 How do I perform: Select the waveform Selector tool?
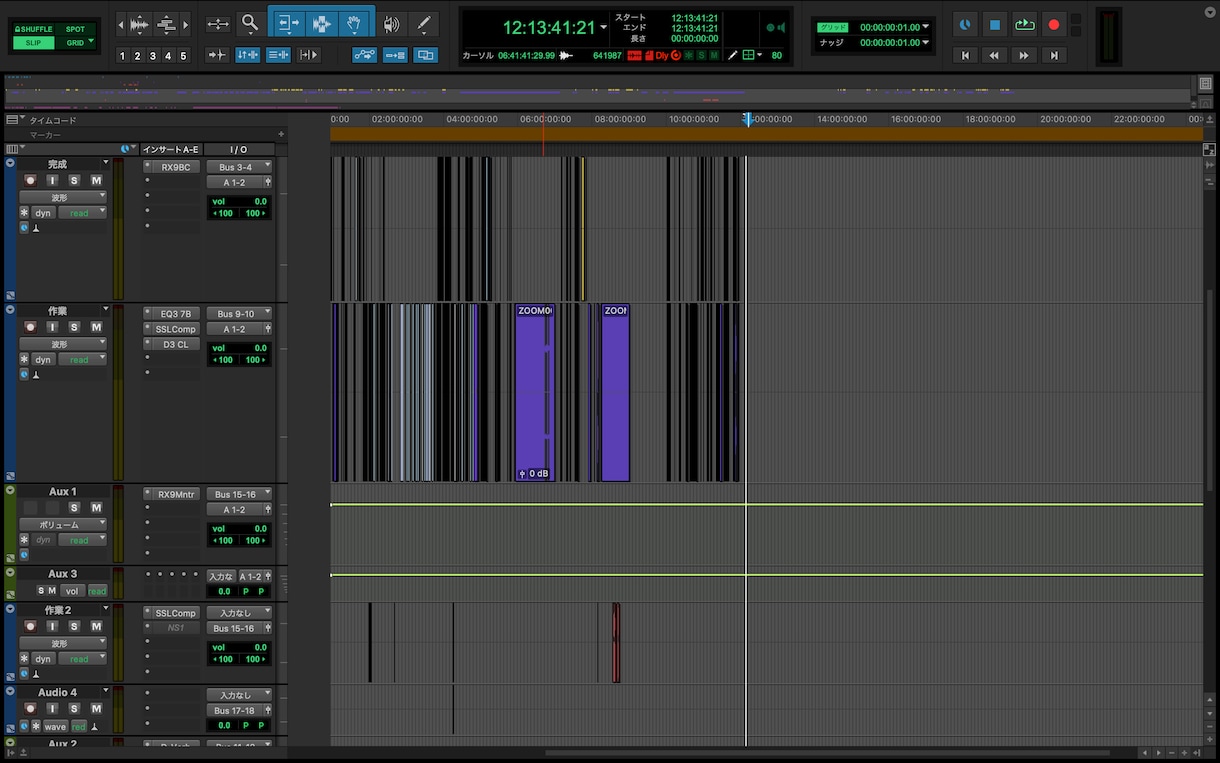click(x=321, y=23)
